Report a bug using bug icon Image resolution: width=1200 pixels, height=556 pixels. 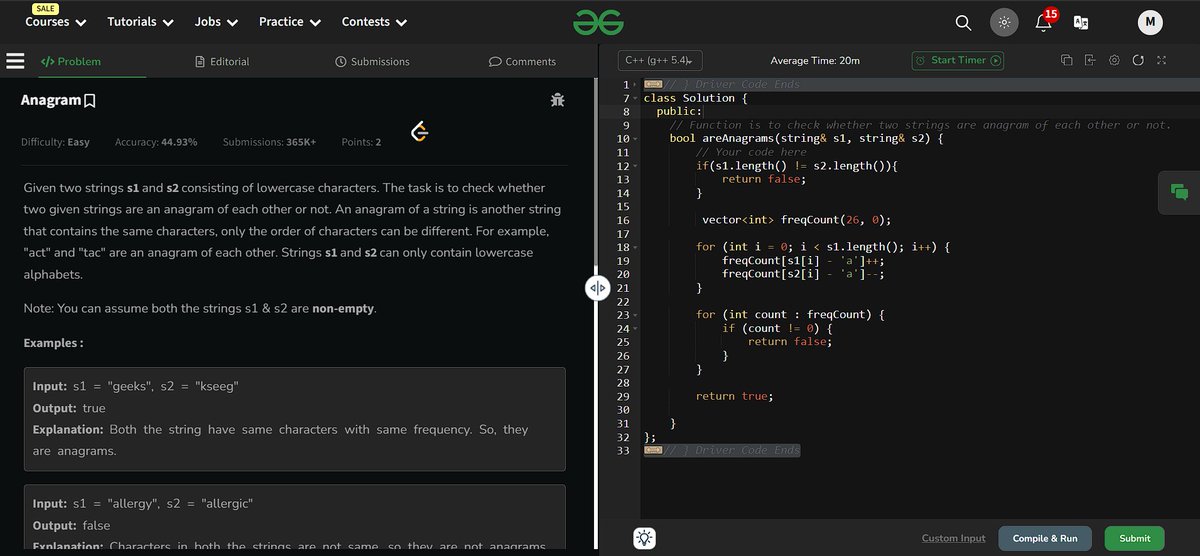pos(557,100)
